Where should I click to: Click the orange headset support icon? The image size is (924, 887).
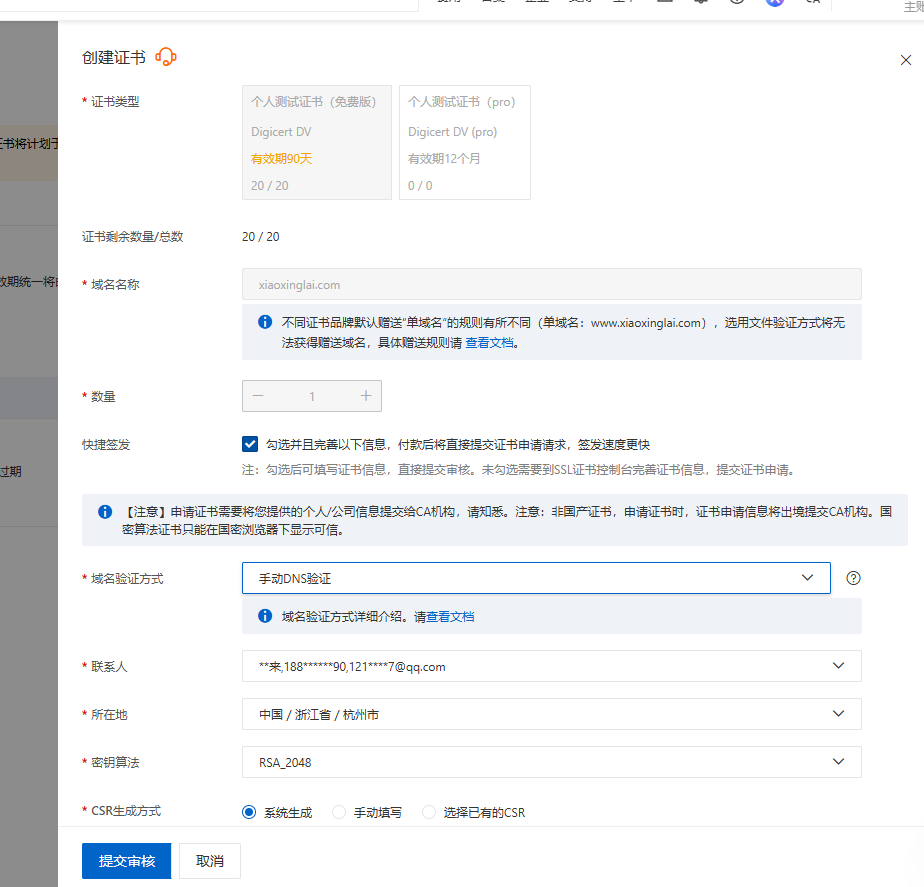(x=166, y=58)
